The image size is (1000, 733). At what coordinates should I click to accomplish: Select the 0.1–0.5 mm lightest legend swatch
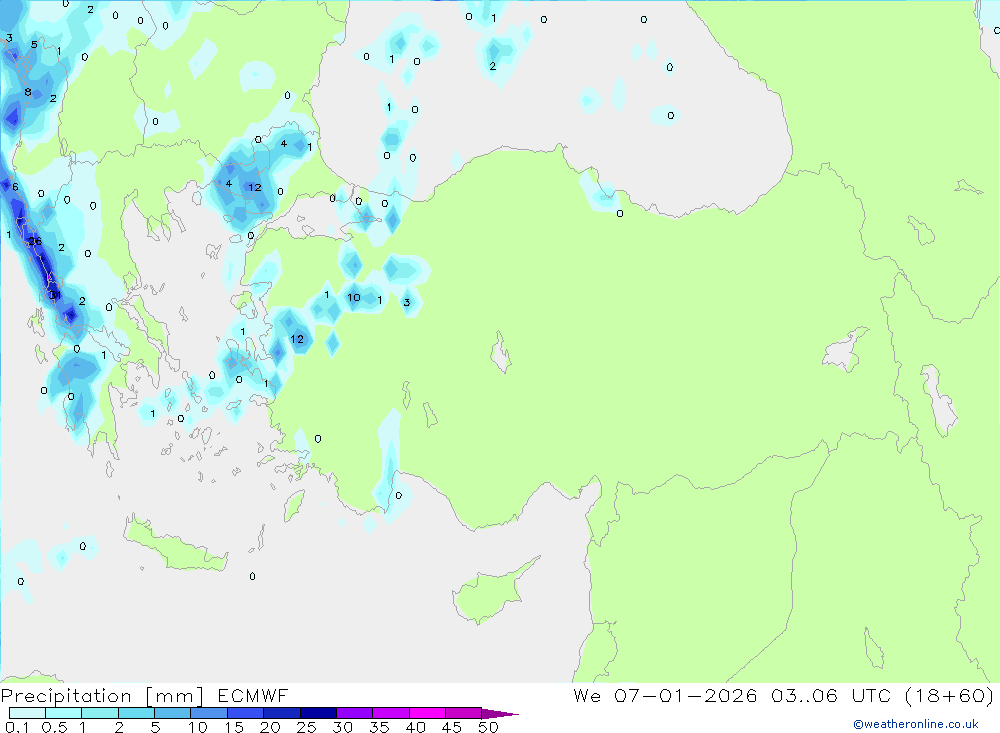(x=27, y=713)
